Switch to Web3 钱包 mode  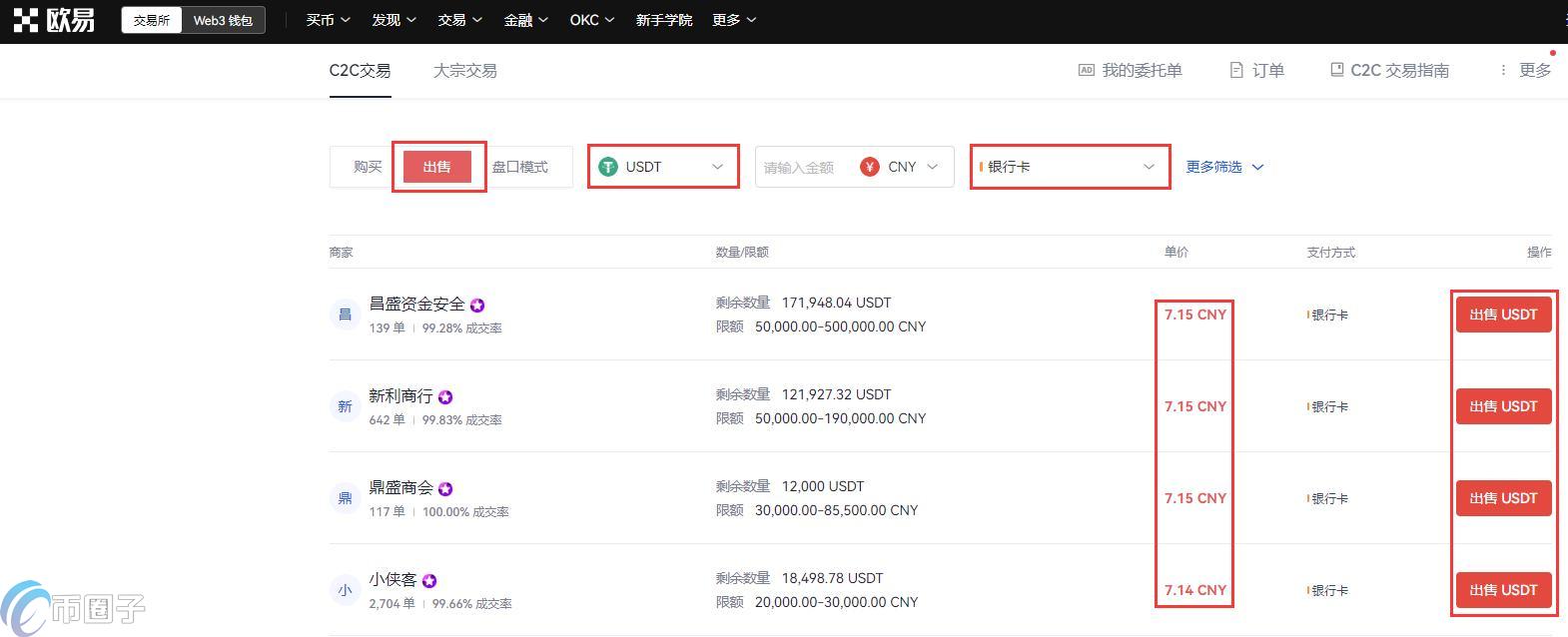(223, 20)
